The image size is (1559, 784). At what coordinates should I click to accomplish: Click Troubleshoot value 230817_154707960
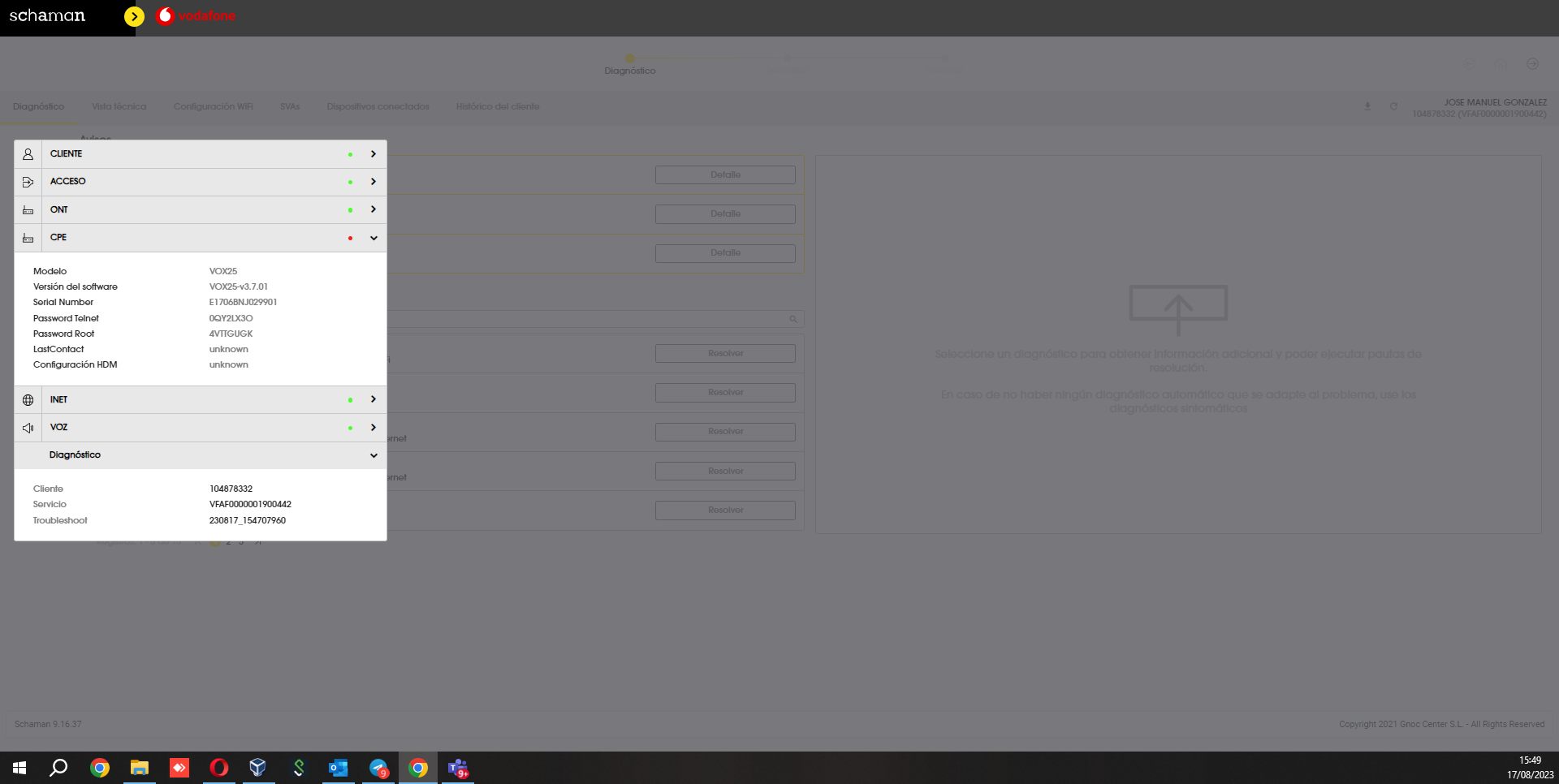(x=248, y=520)
